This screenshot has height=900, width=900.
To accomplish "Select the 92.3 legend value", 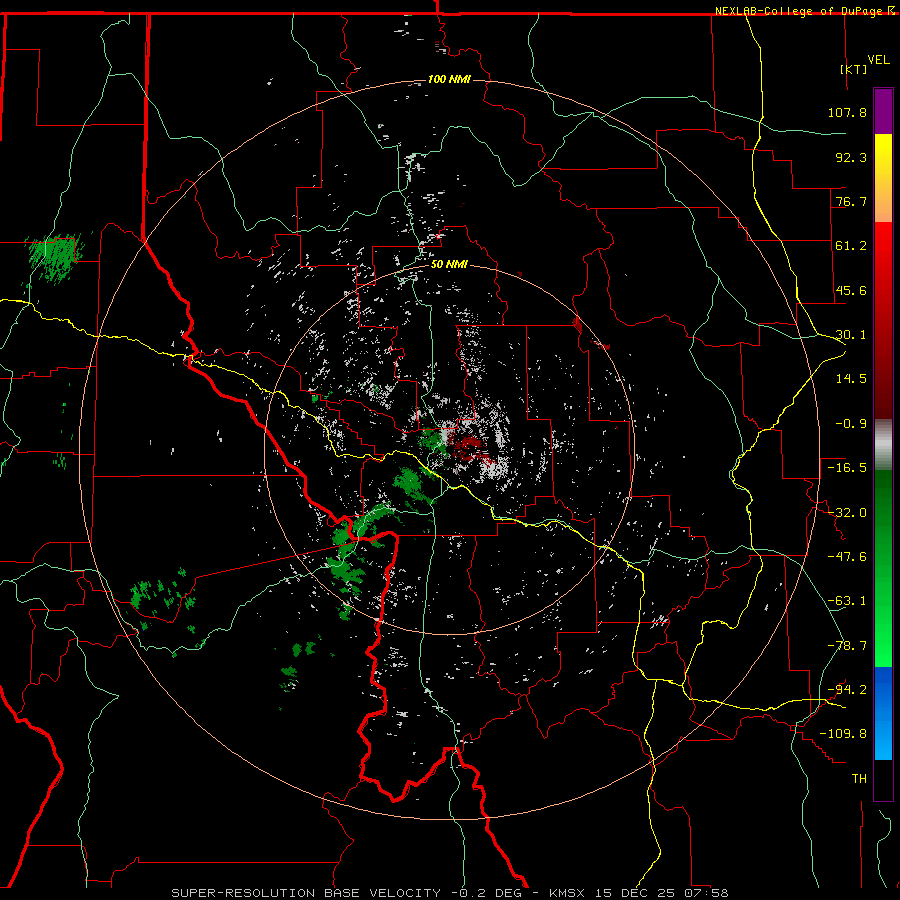I will 851,157.
